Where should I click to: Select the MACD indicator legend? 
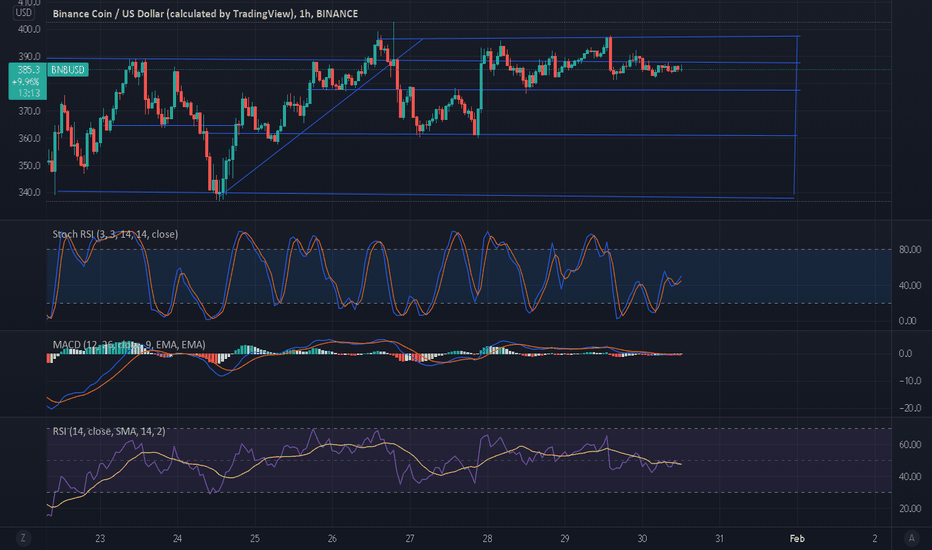(x=129, y=344)
